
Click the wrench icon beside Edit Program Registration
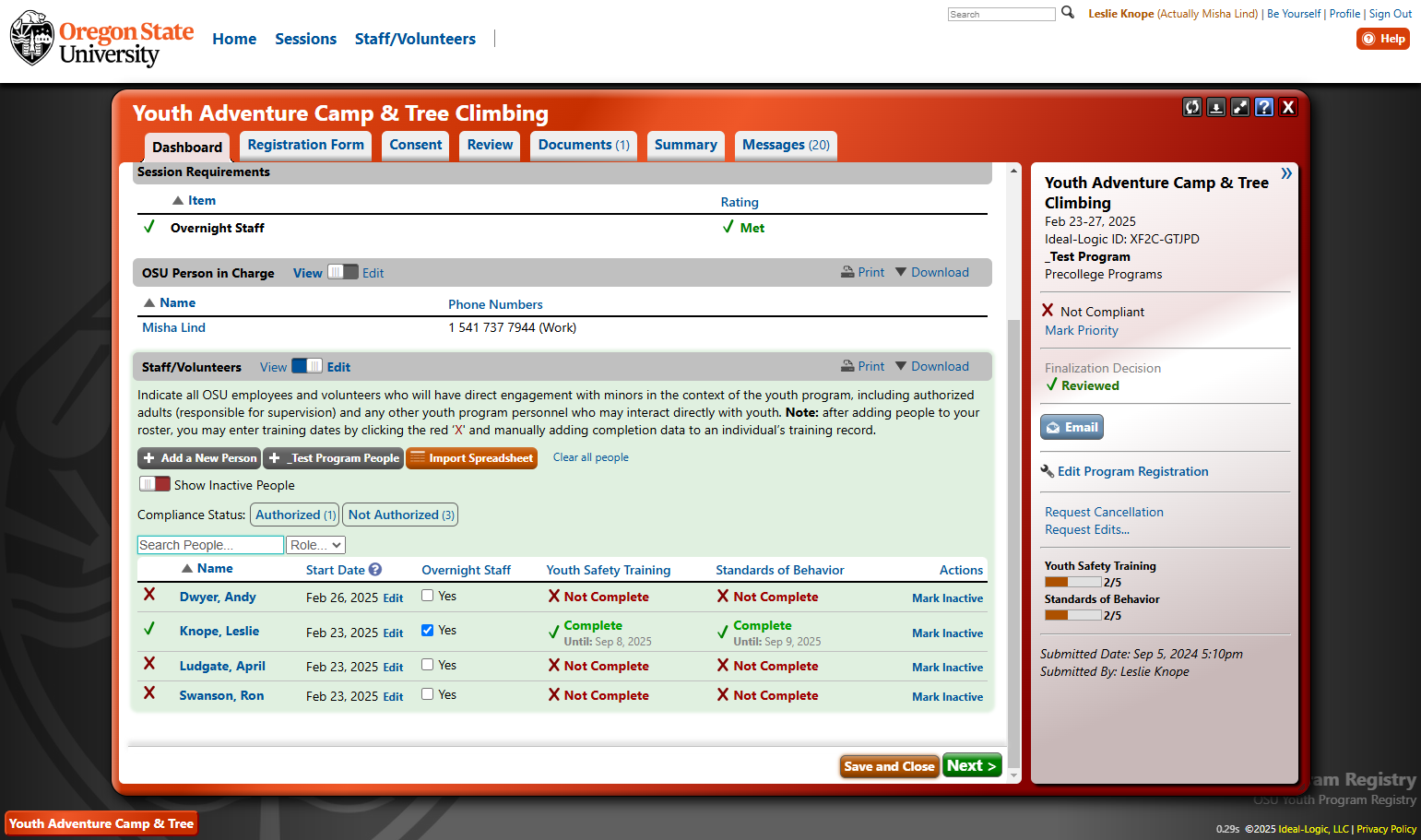pos(1048,471)
